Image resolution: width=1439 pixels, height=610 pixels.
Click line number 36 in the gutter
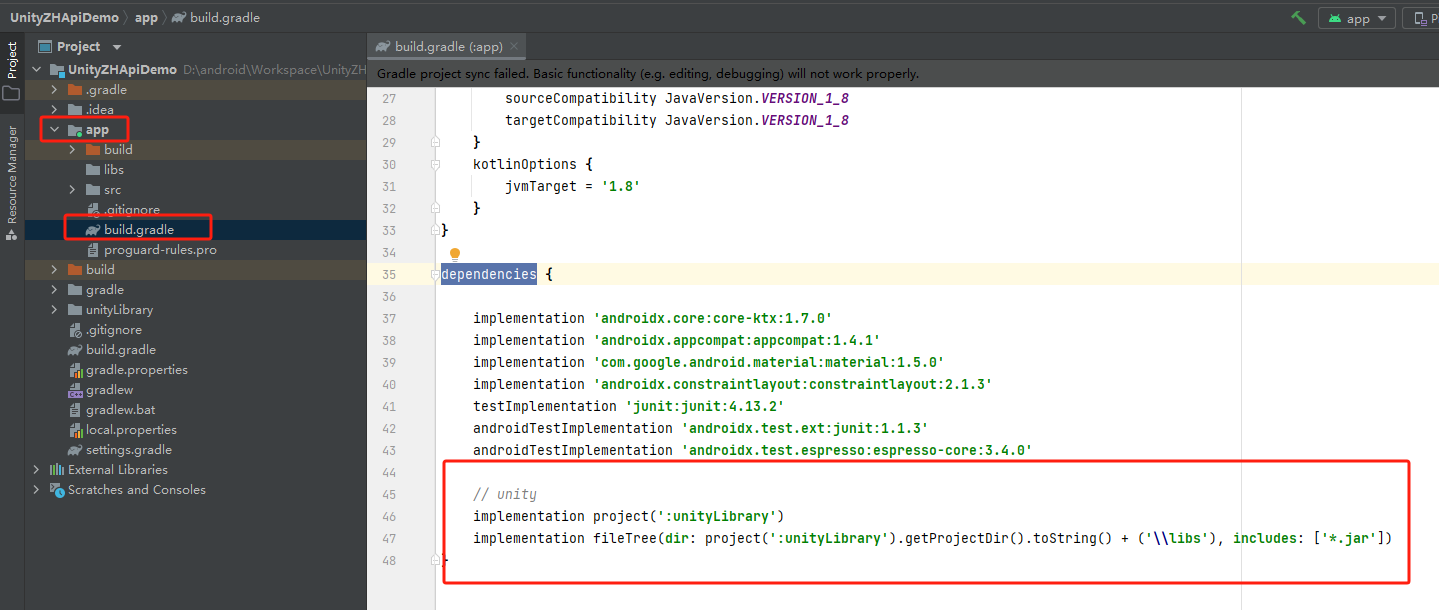pyautogui.click(x=389, y=296)
